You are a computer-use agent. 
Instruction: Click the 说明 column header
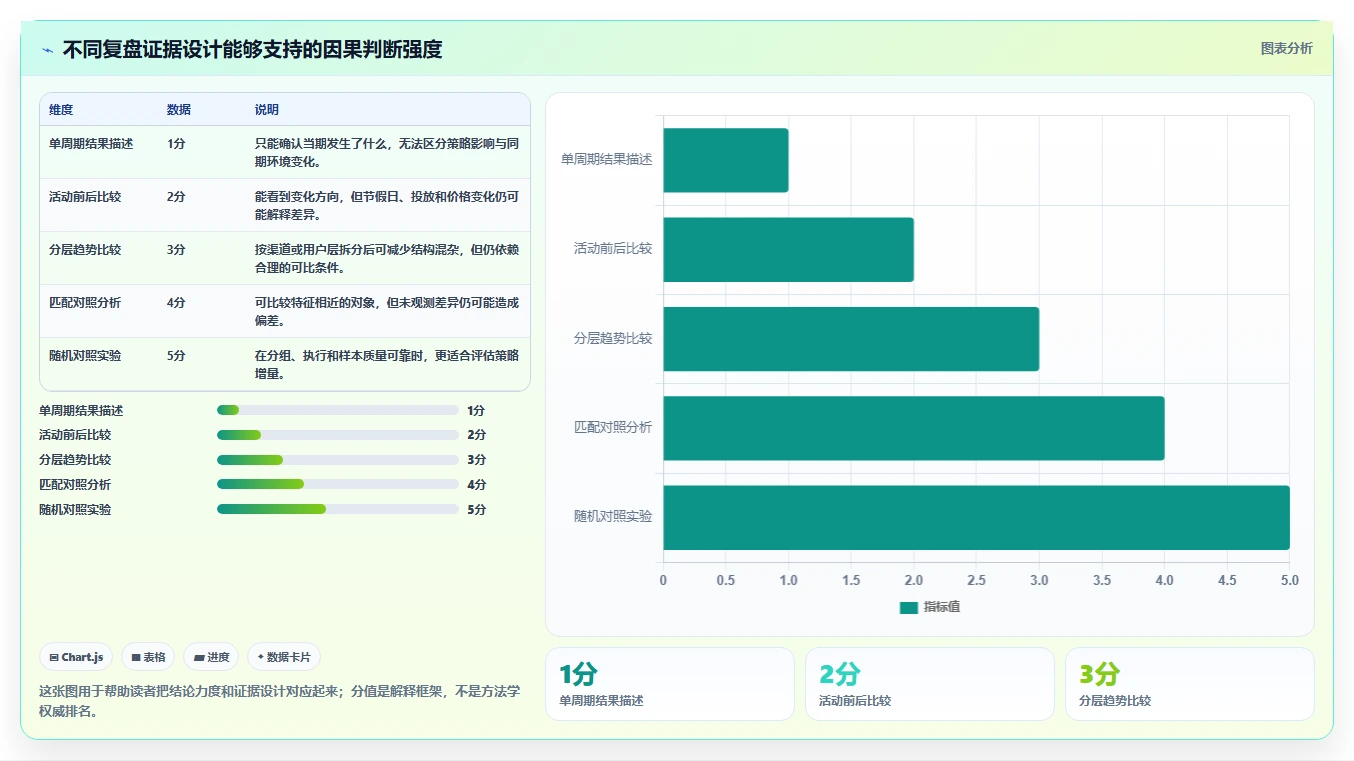tap(267, 110)
